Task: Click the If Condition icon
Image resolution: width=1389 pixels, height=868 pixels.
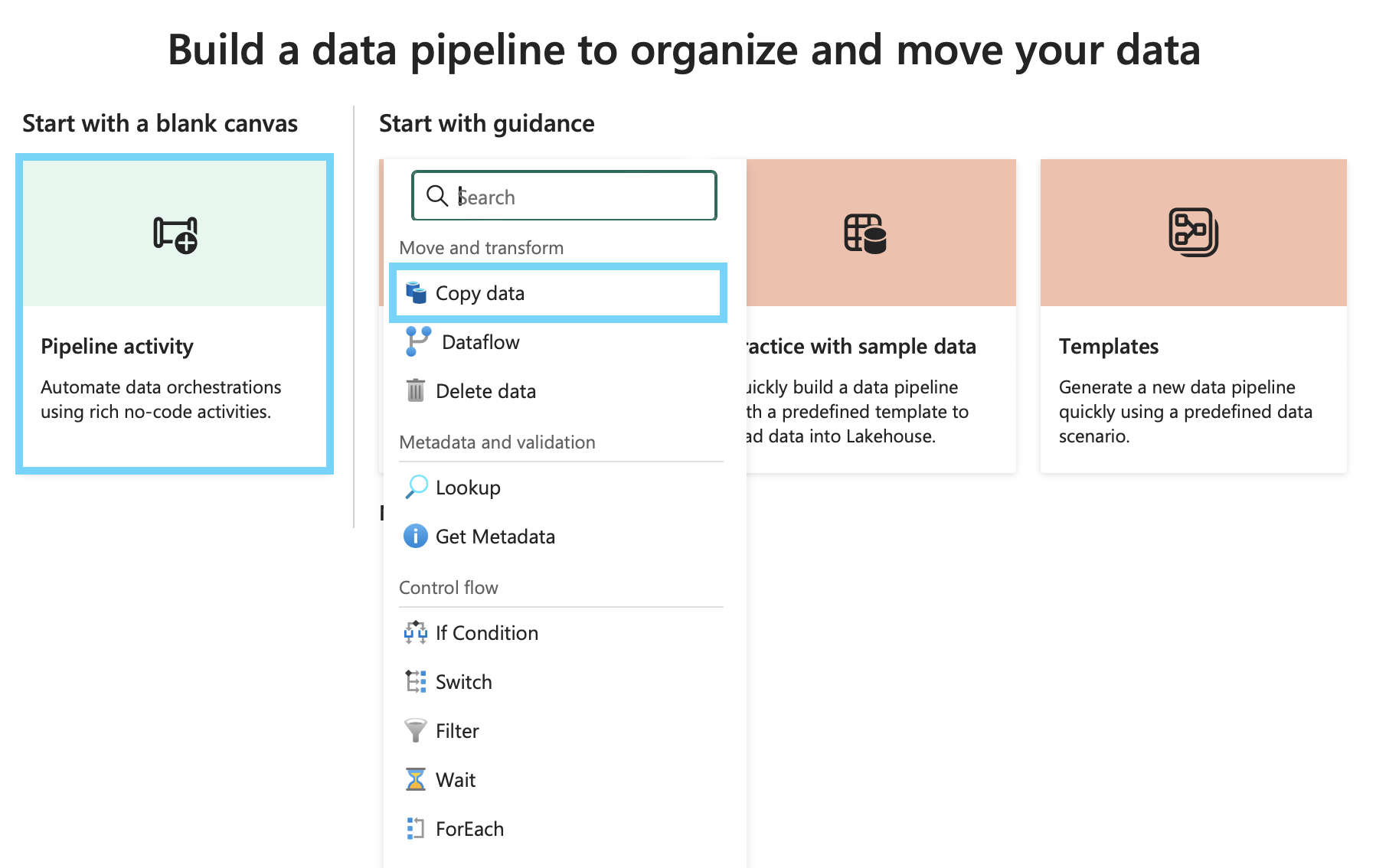Action: coord(416,632)
